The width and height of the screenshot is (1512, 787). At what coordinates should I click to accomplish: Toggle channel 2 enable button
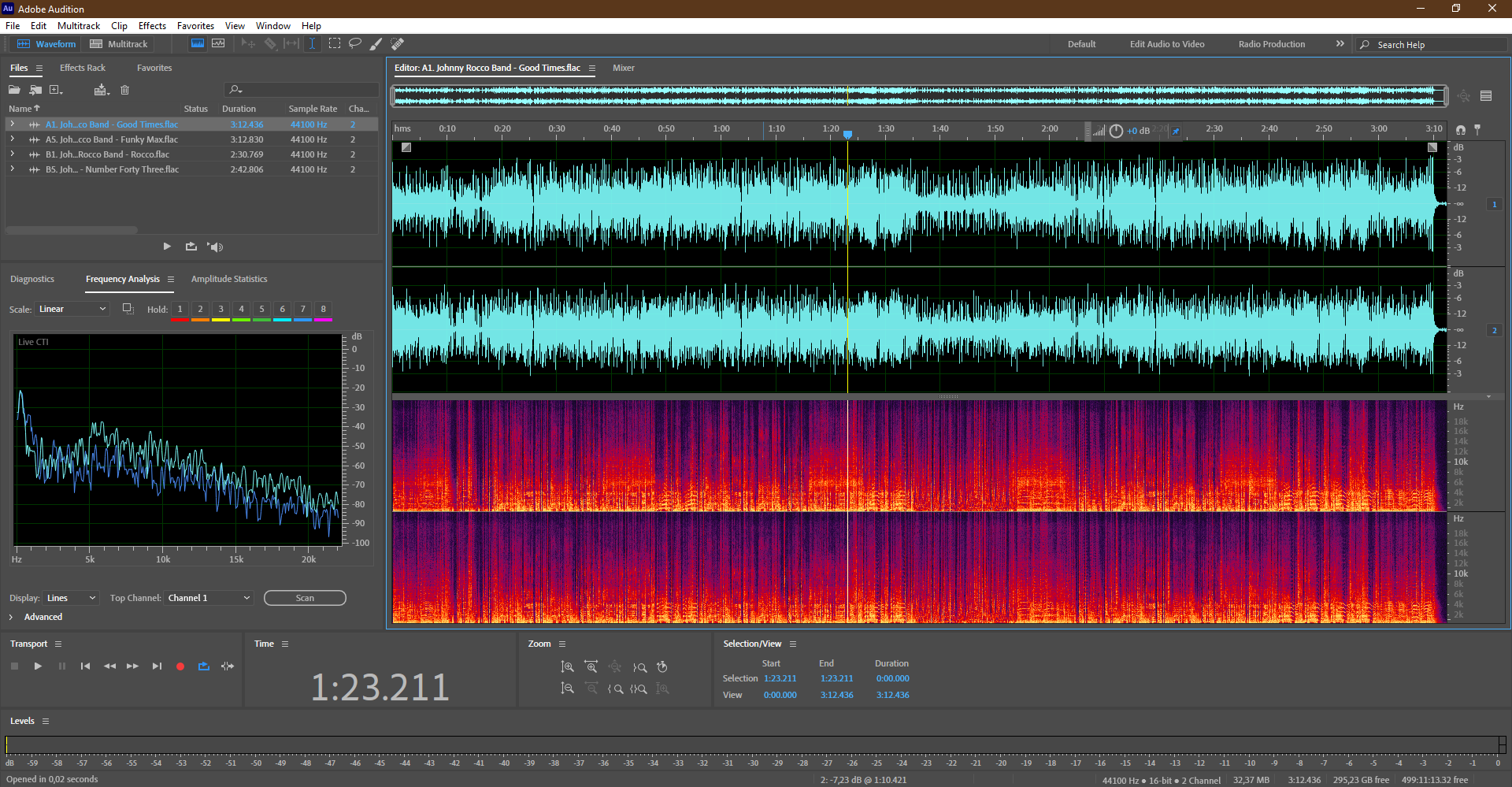1494,330
